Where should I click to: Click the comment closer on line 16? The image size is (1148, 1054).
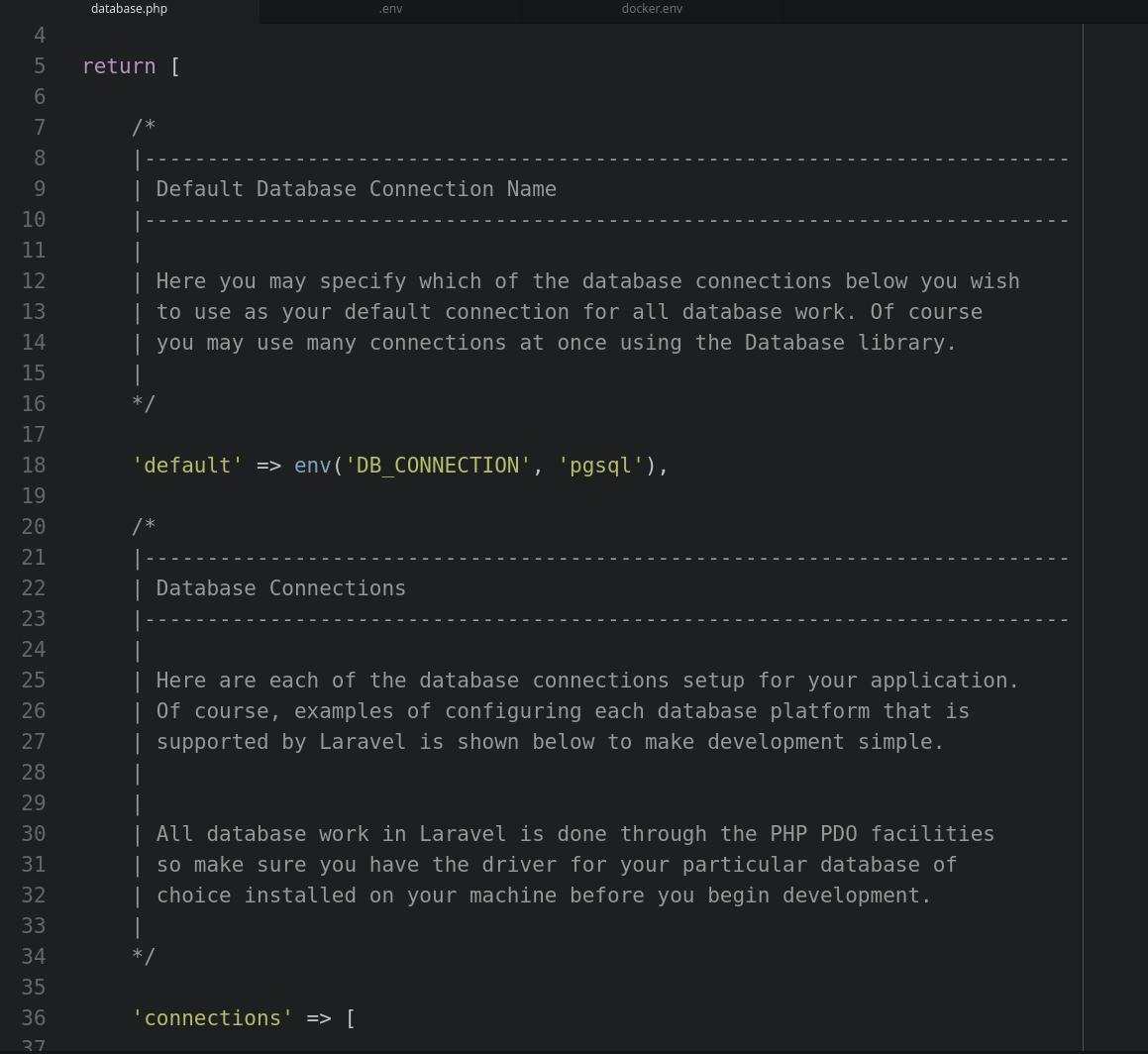coord(144,403)
